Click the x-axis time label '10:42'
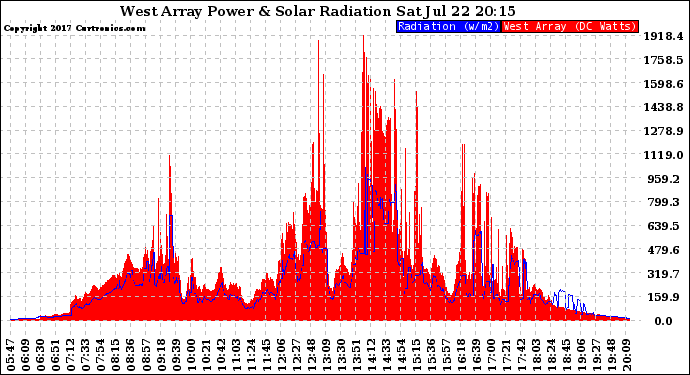Viewport: 690px width, 375px height. point(221,355)
